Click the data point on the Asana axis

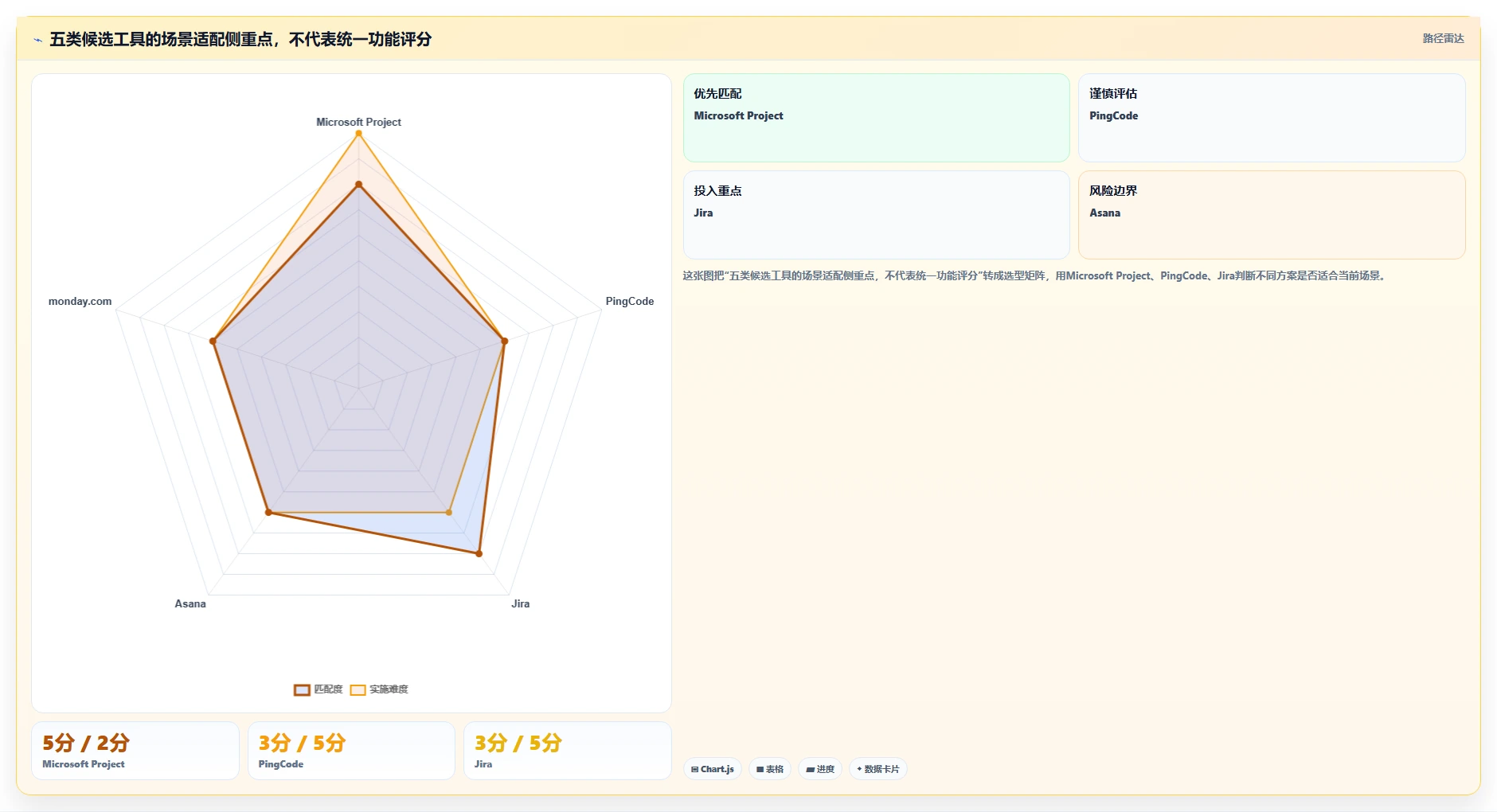pyautogui.click(x=268, y=513)
